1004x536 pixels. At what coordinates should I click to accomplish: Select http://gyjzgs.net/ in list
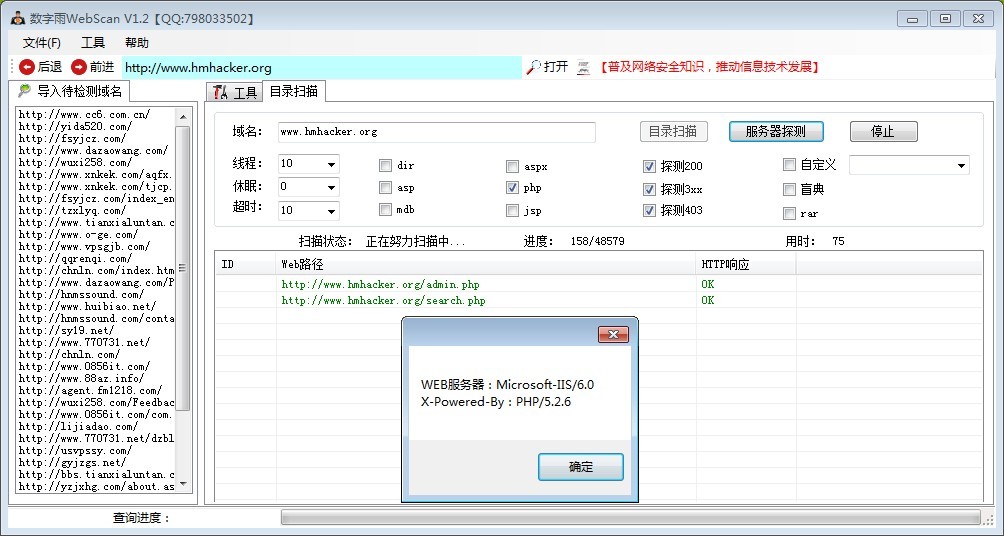click(72, 462)
